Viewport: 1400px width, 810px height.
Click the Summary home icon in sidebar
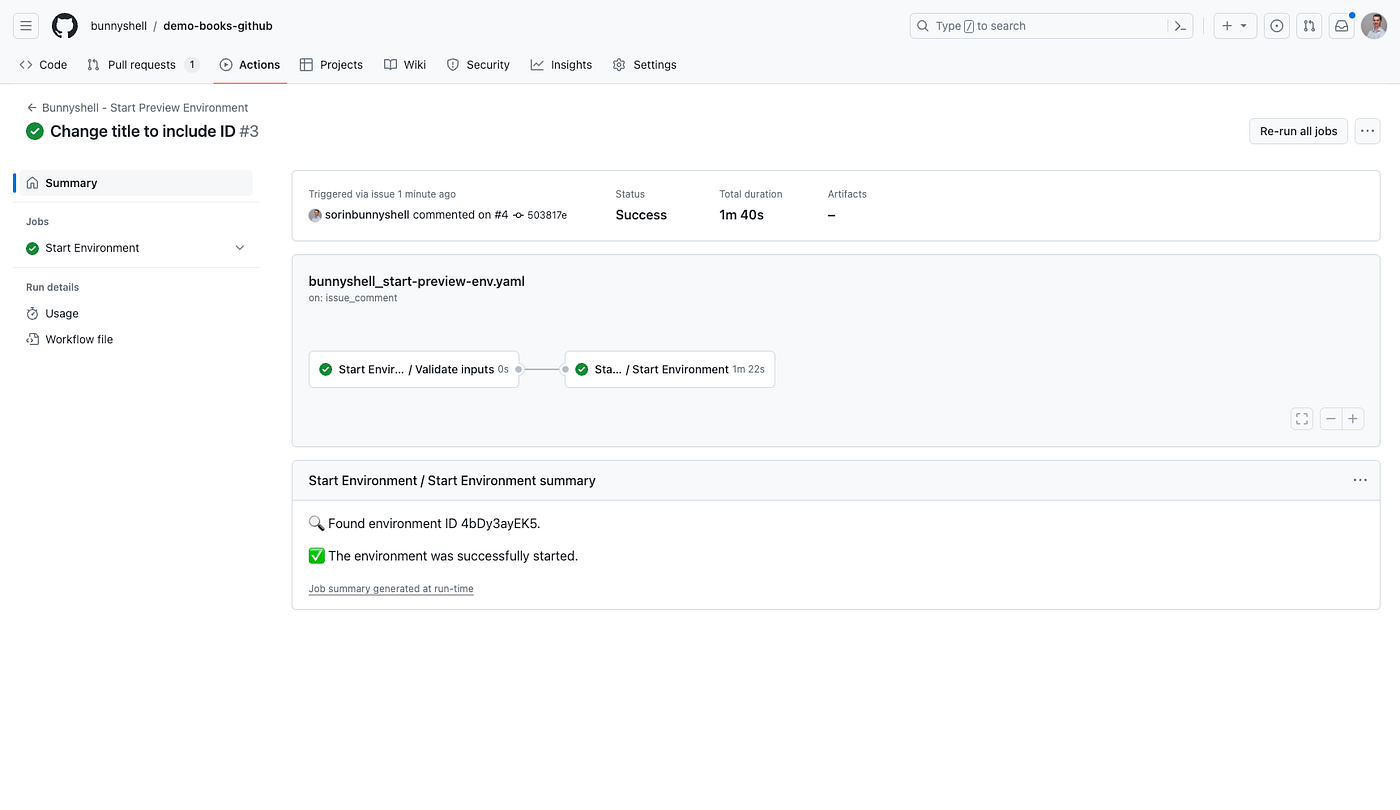click(x=33, y=183)
